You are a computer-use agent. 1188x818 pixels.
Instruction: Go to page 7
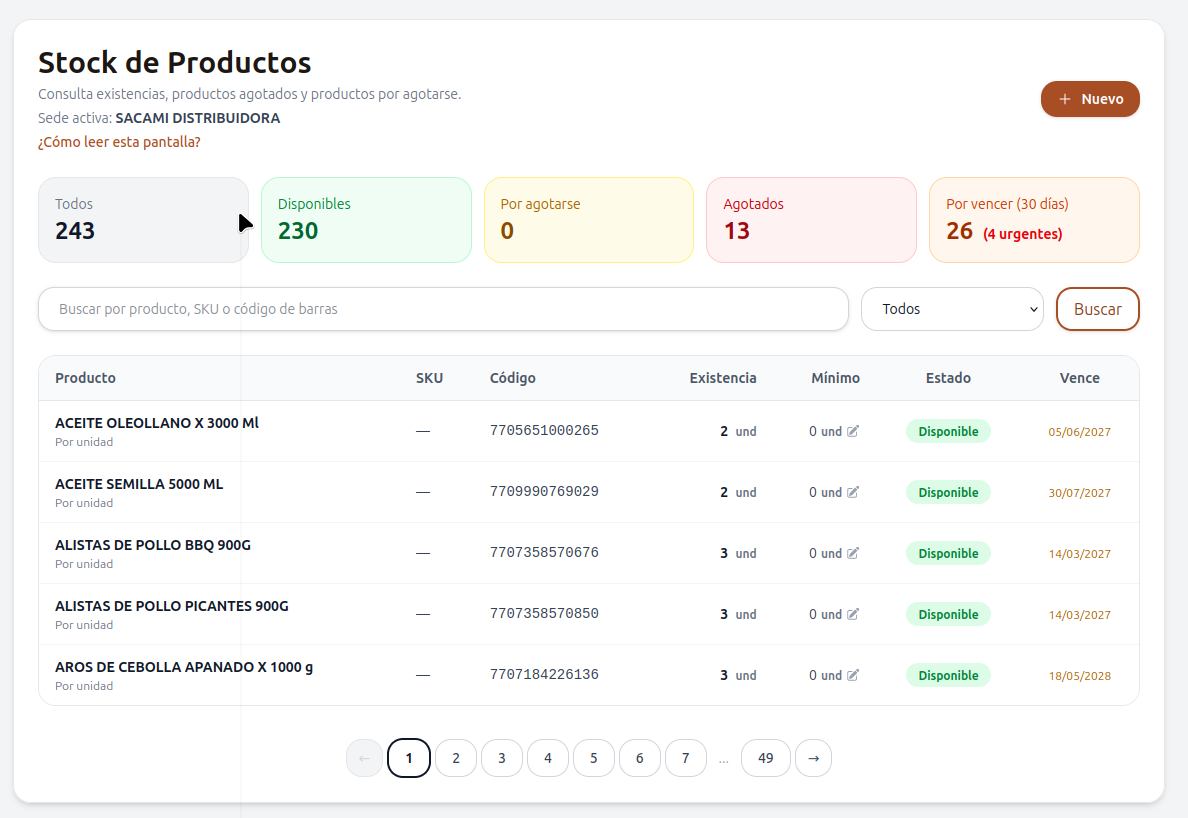[686, 758]
